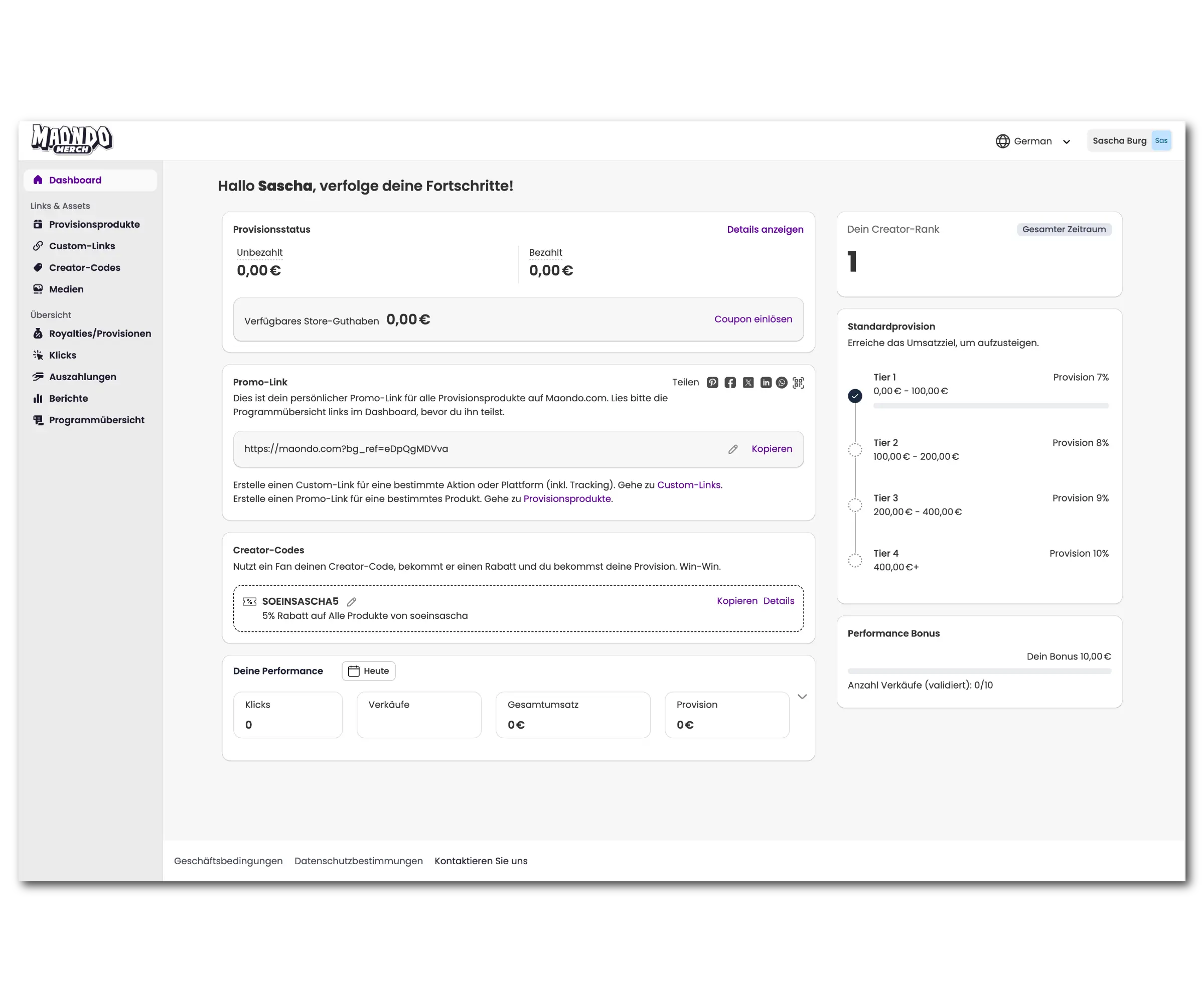1204x1003 pixels.
Task: Open the Heute date range picker
Action: click(369, 671)
